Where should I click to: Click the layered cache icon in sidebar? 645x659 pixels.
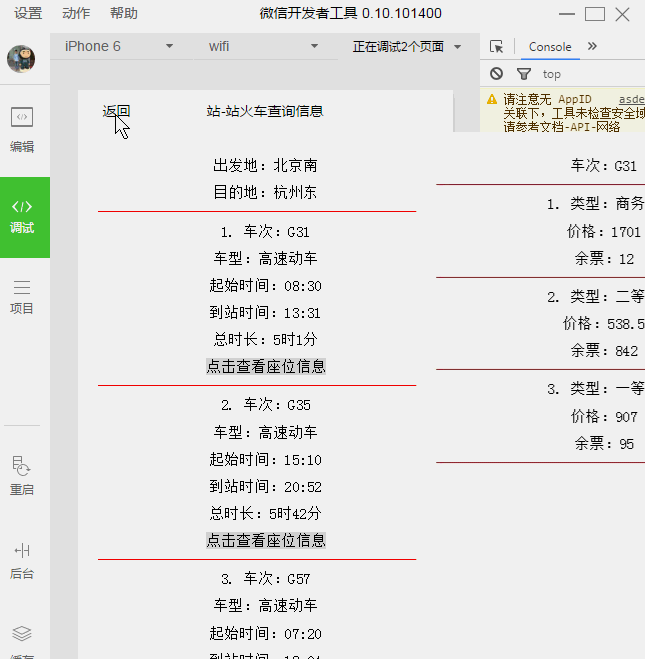pos(22,634)
